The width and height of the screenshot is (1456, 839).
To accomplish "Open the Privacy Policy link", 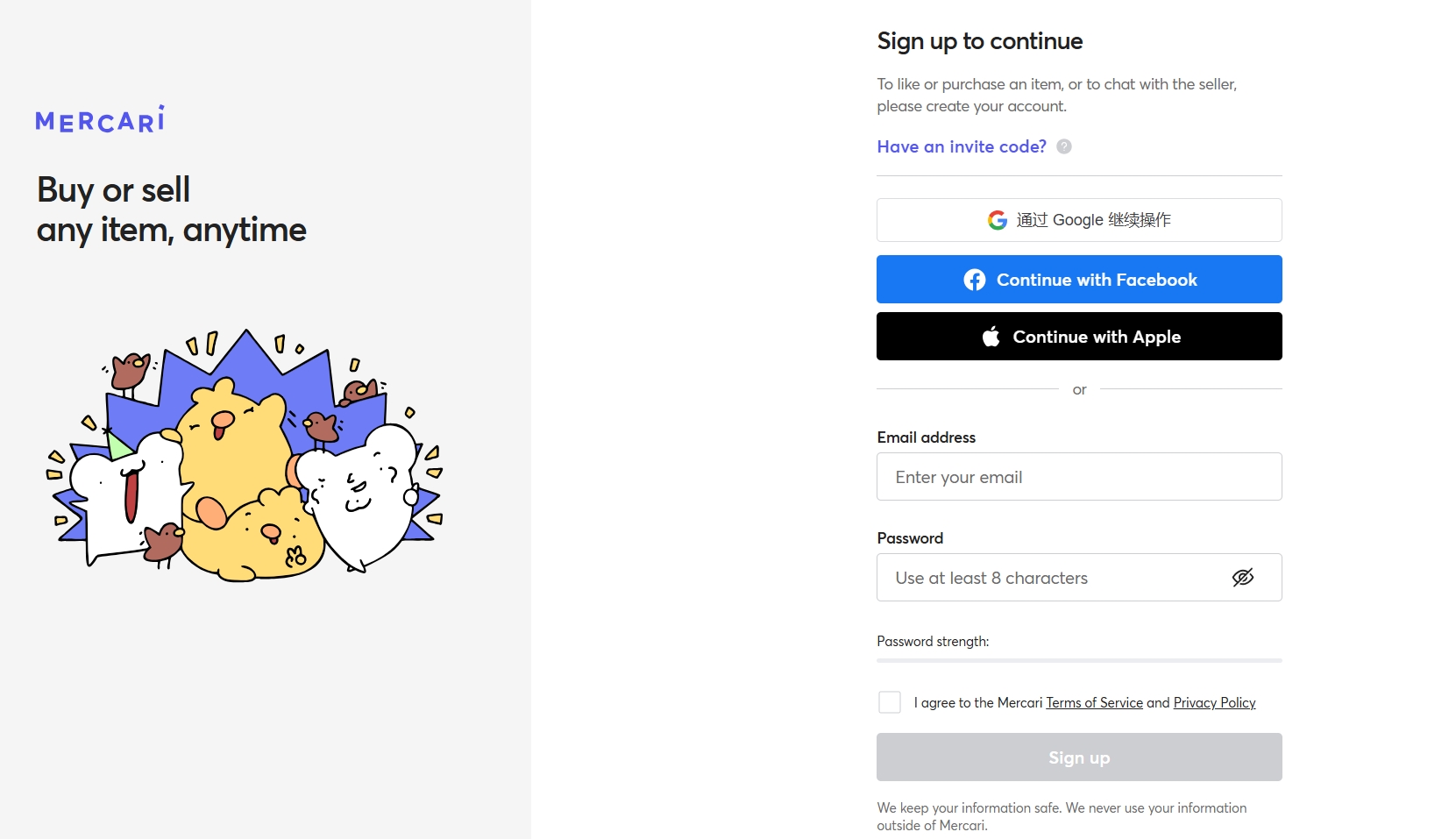I will (1214, 703).
